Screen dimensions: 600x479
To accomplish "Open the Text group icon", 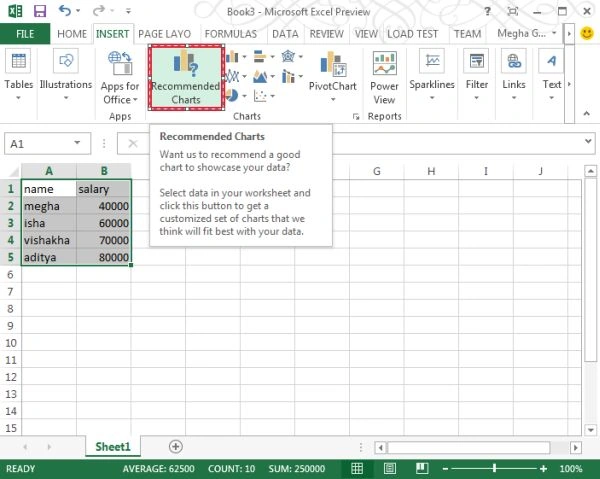I will pyautogui.click(x=551, y=61).
